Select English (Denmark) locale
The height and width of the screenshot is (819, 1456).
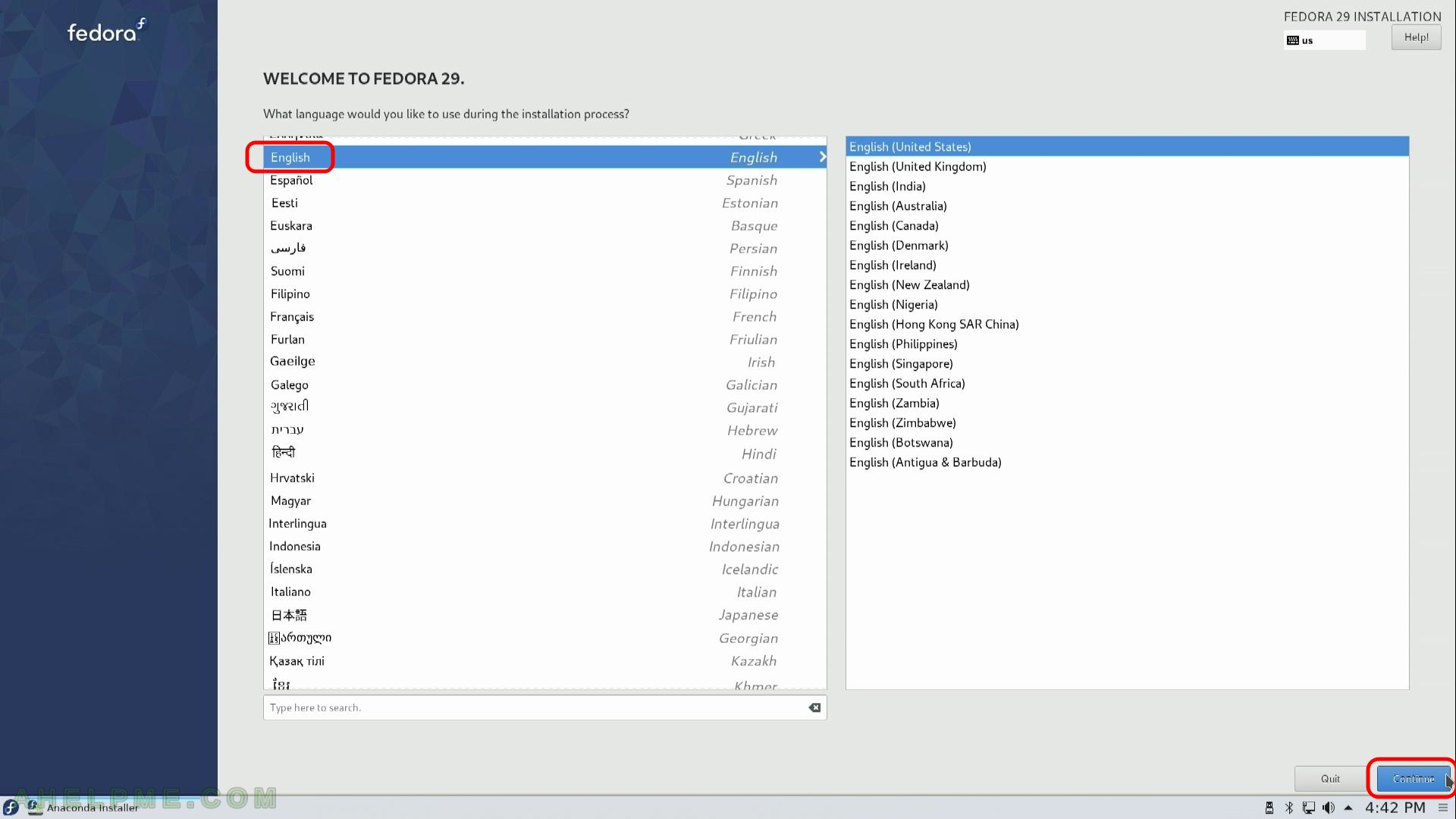(x=1127, y=245)
